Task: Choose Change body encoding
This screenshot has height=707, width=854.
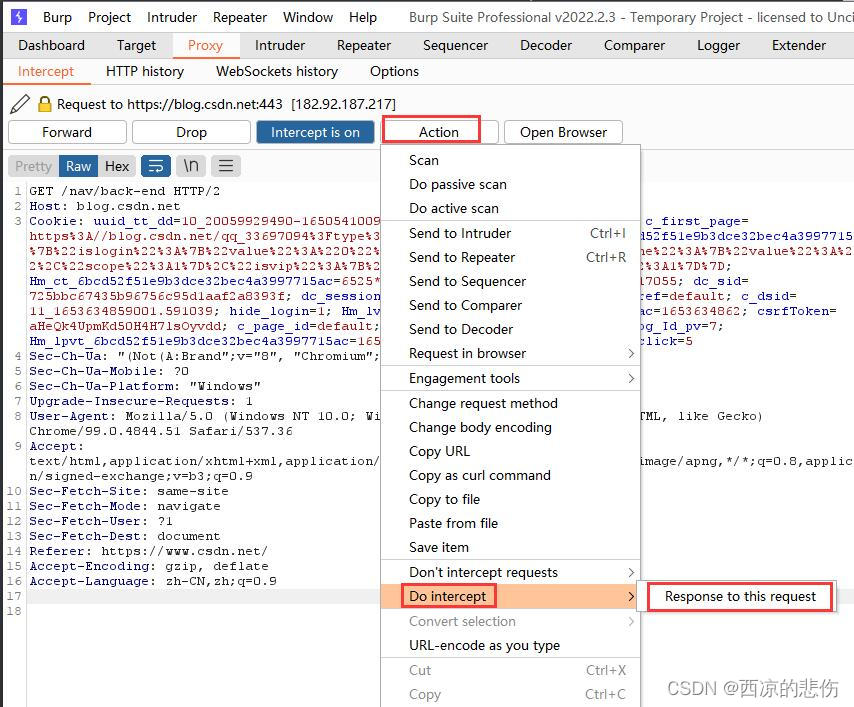Action: (x=510, y=427)
